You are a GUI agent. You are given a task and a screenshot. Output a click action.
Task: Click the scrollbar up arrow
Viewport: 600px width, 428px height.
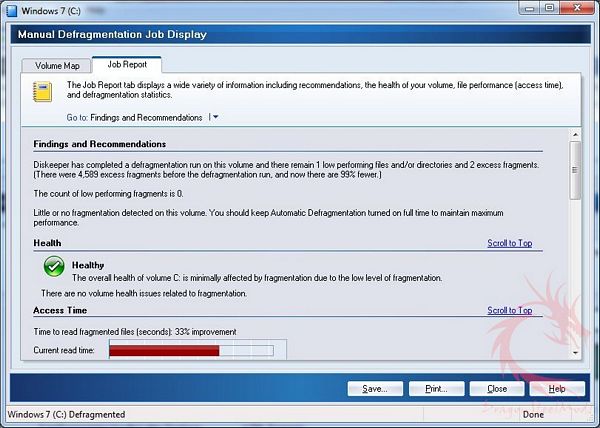pos(575,135)
